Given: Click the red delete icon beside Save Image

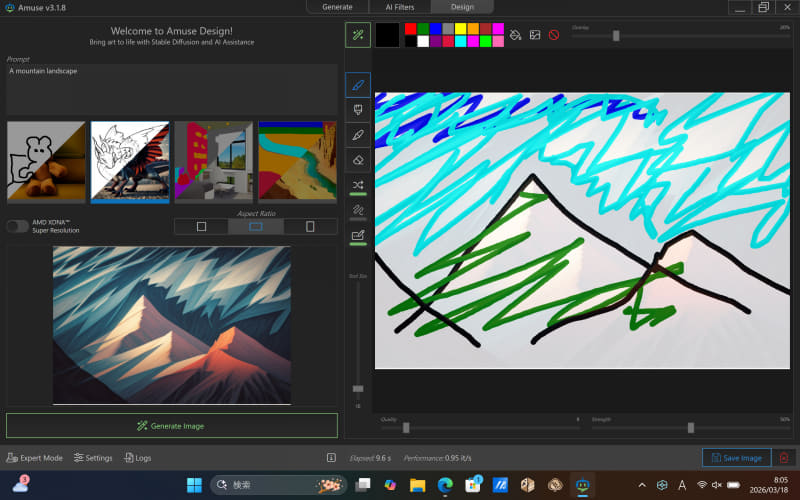Looking at the screenshot, I should (x=784, y=458).
